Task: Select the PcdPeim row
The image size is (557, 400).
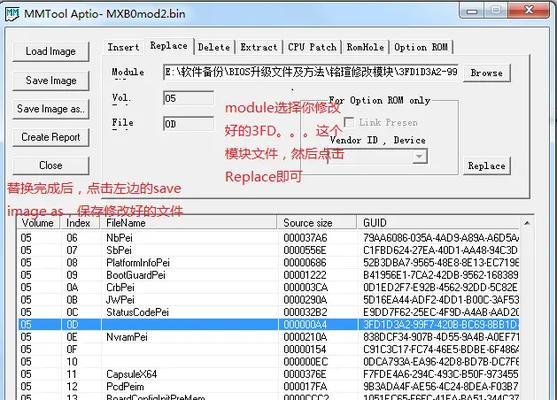Action: (x=268, y=386)
